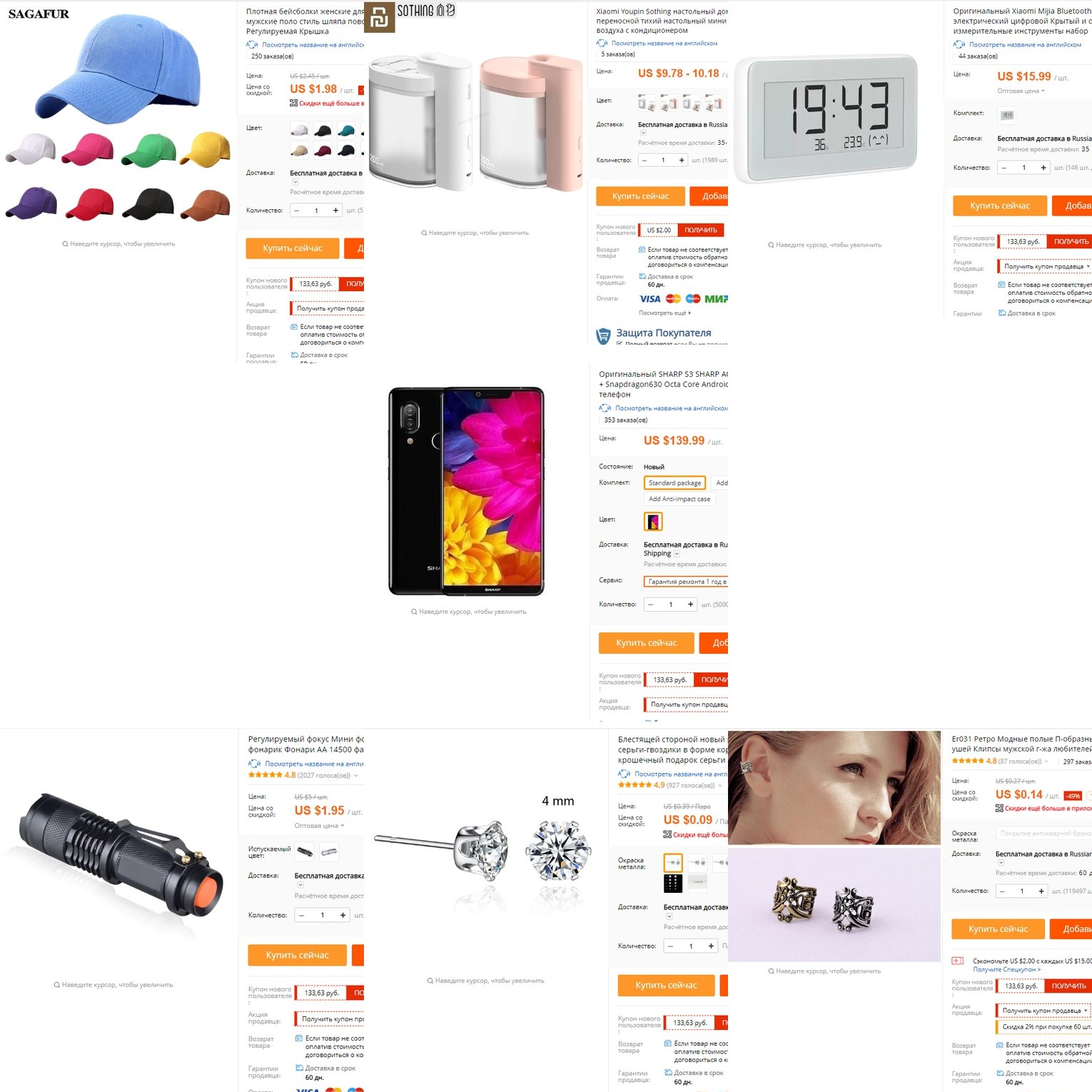Click the Sothing brand logo icon
Screen dimensions: 1092x1092
tap(379, 17)
